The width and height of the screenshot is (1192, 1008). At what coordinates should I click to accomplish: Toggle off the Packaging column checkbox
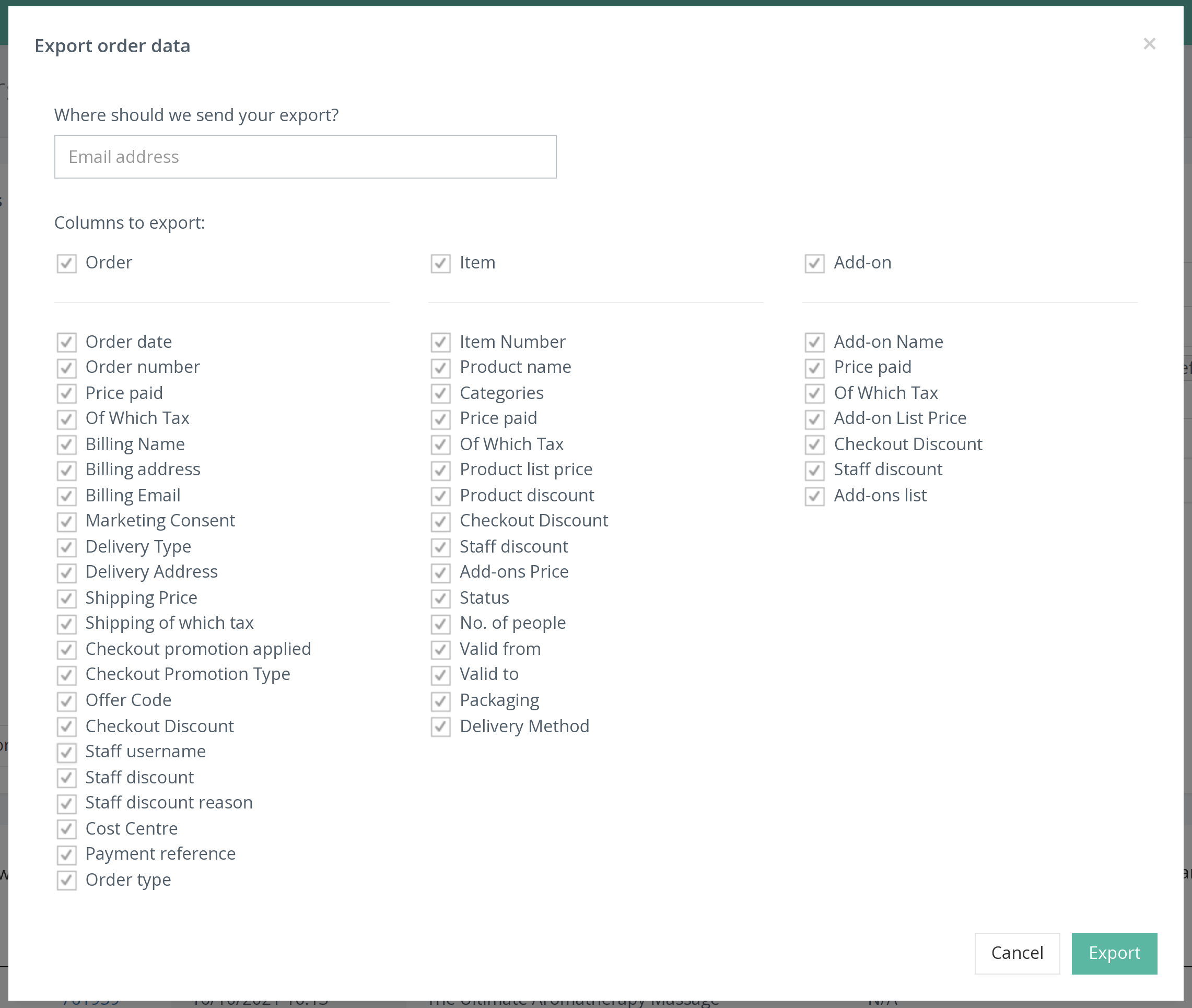point(441,700)
